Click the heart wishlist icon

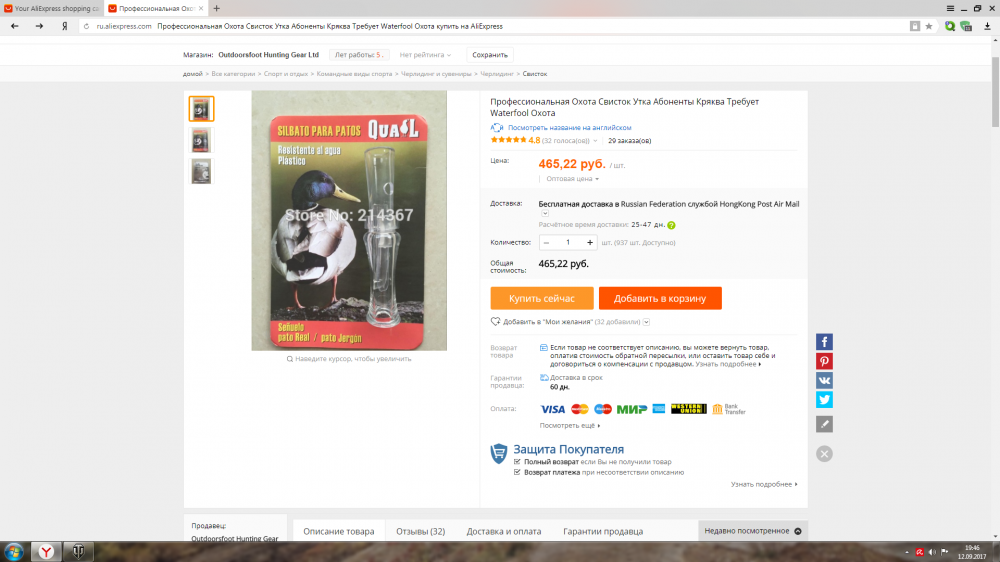click(x=495, y=322)
